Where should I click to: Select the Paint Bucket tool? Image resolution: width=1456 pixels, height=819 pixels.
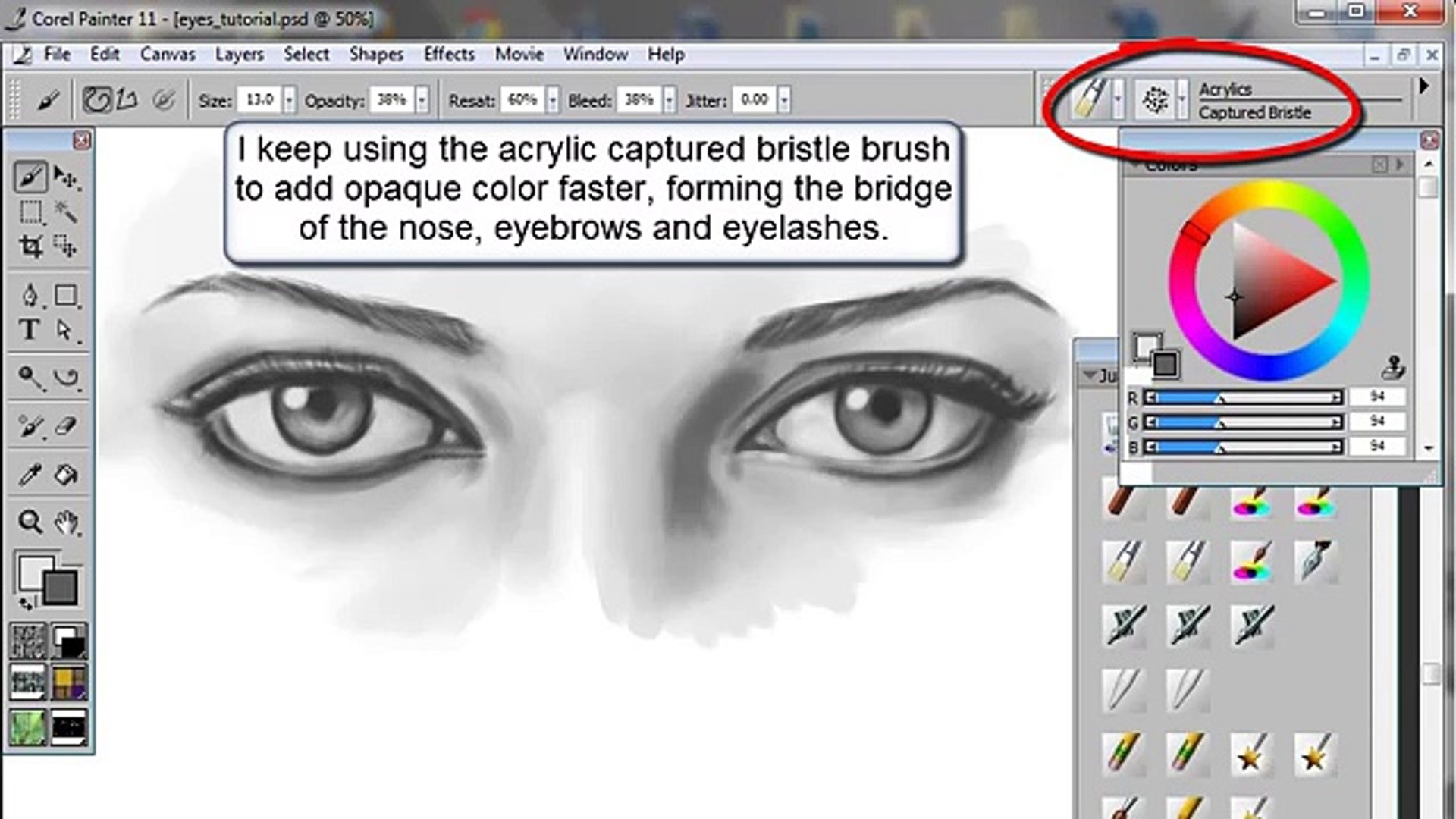pos(66,475)
